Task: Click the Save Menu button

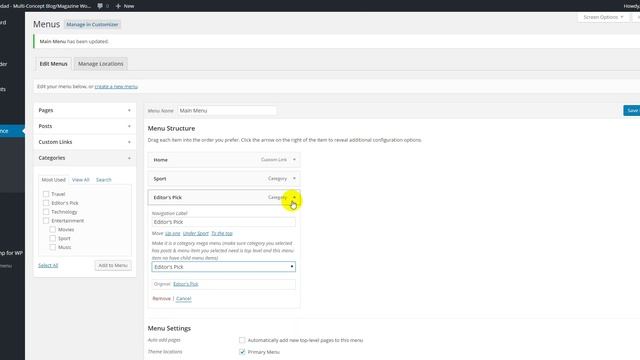Action: tap(631, 111)
